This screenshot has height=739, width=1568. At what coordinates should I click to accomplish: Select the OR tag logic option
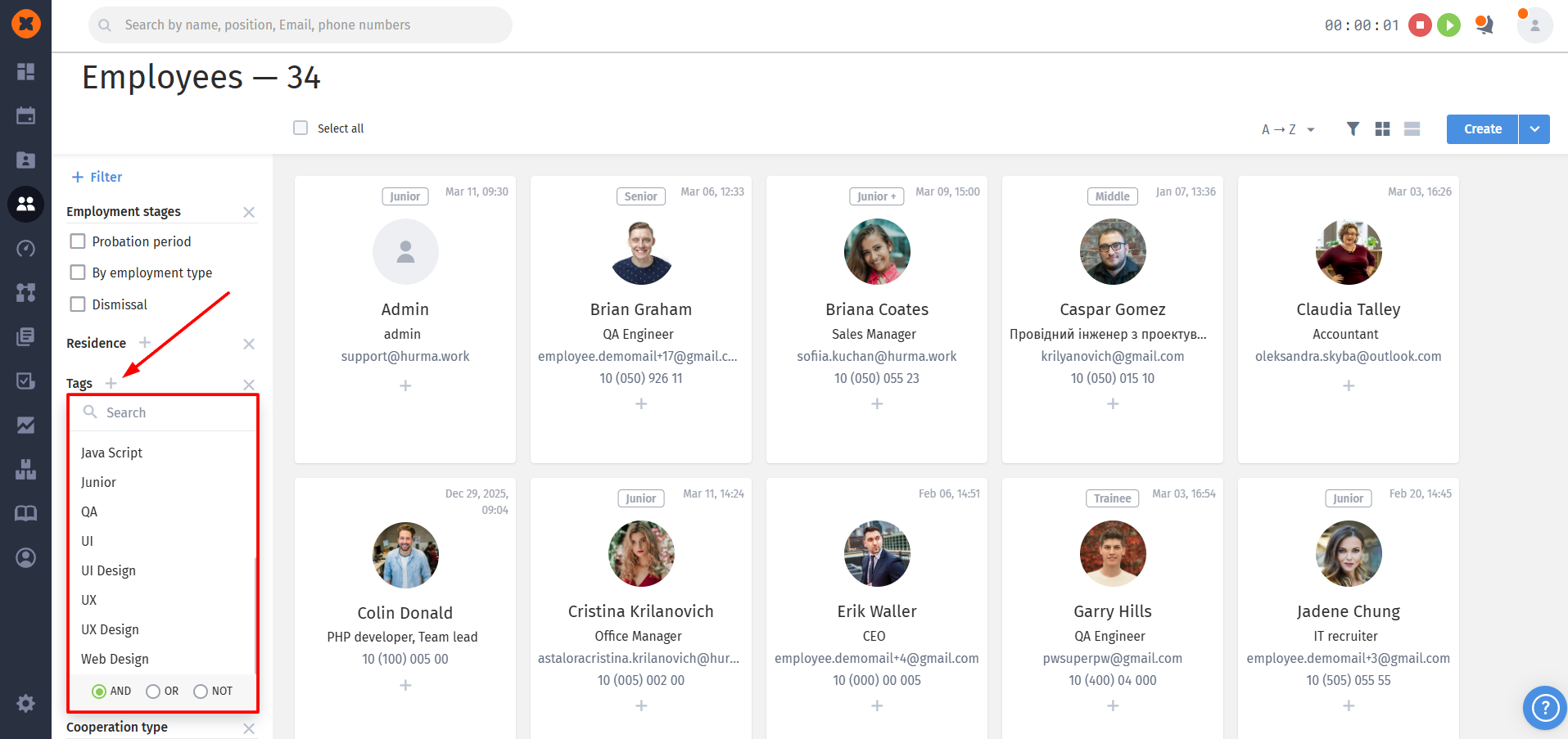coord(153,692)
